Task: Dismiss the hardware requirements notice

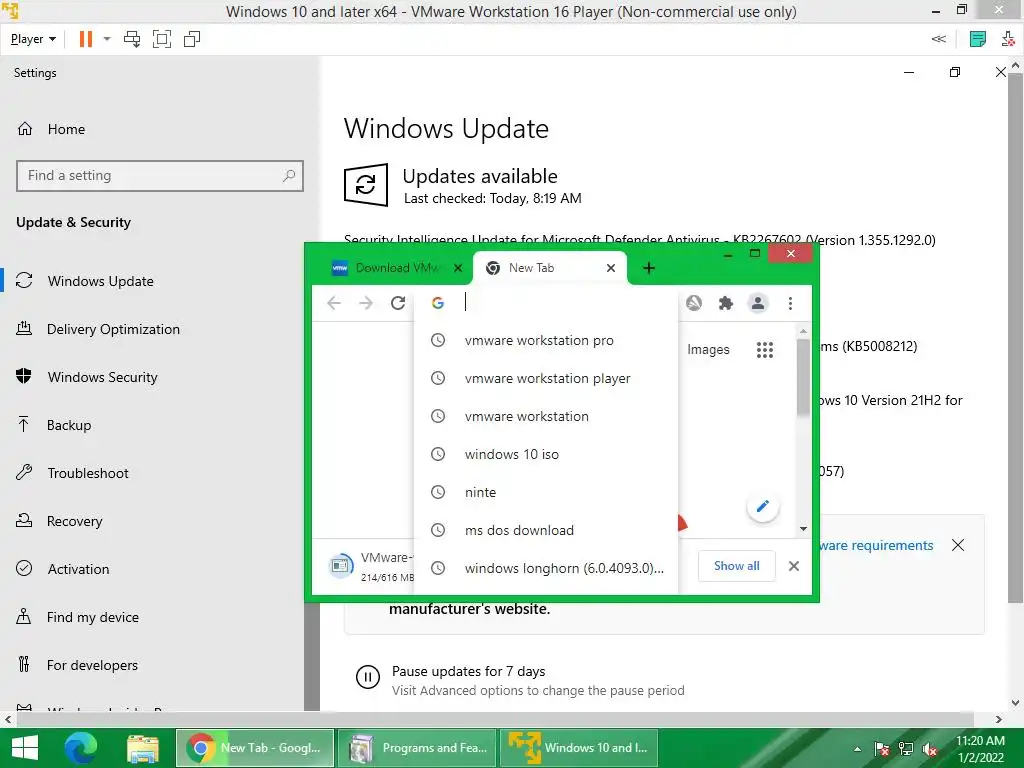Action: click(x=958, y=545)
